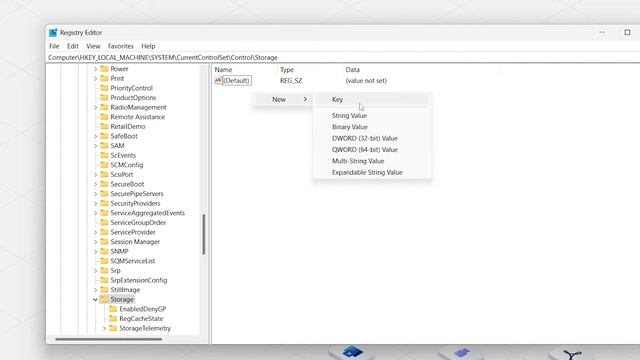This screenshot has width=640, height=360.
Task: Open the Help menu
Action: pyautogui.click(x=148, y=46)
